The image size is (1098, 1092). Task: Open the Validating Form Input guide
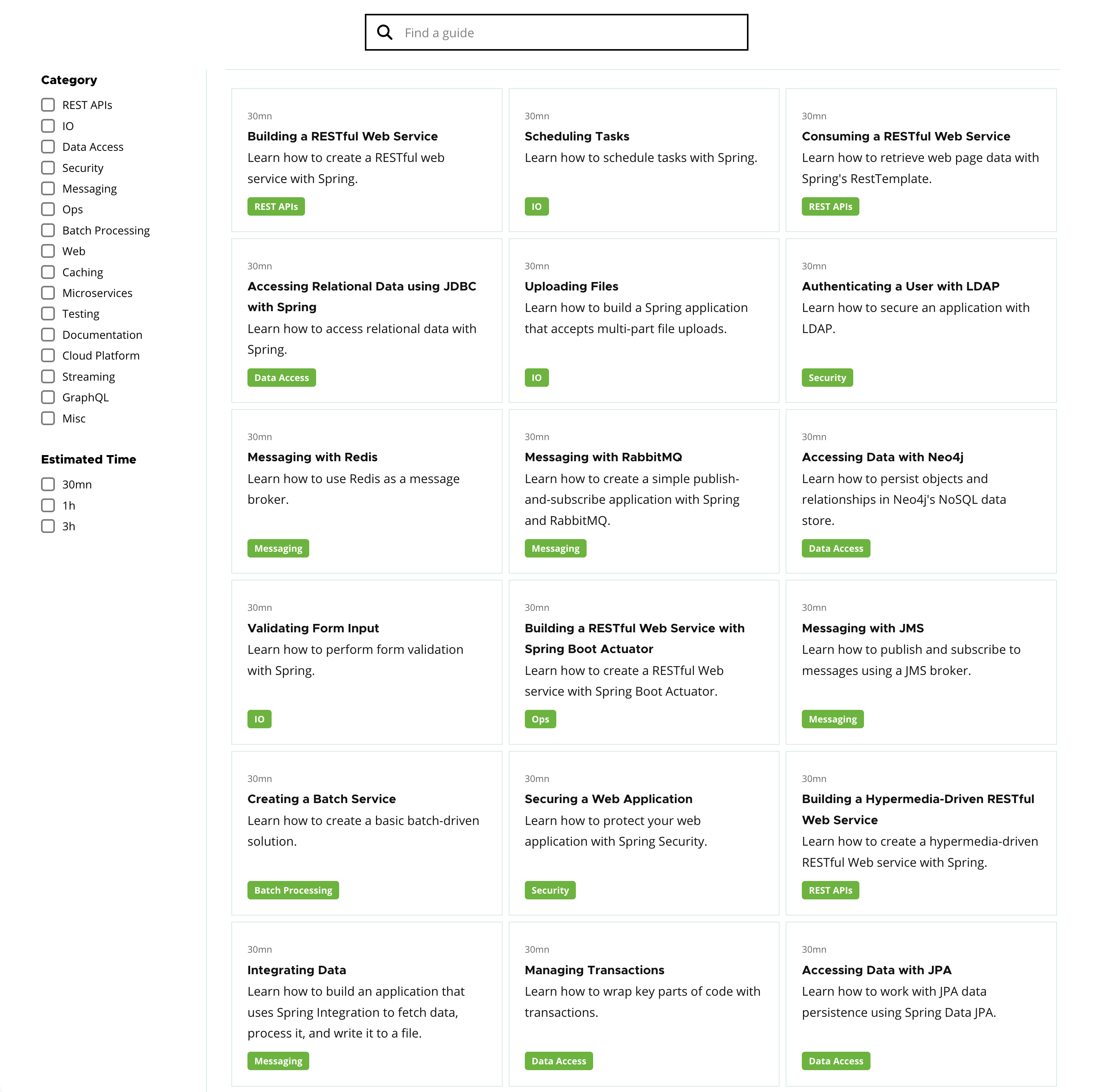point(313,628)
